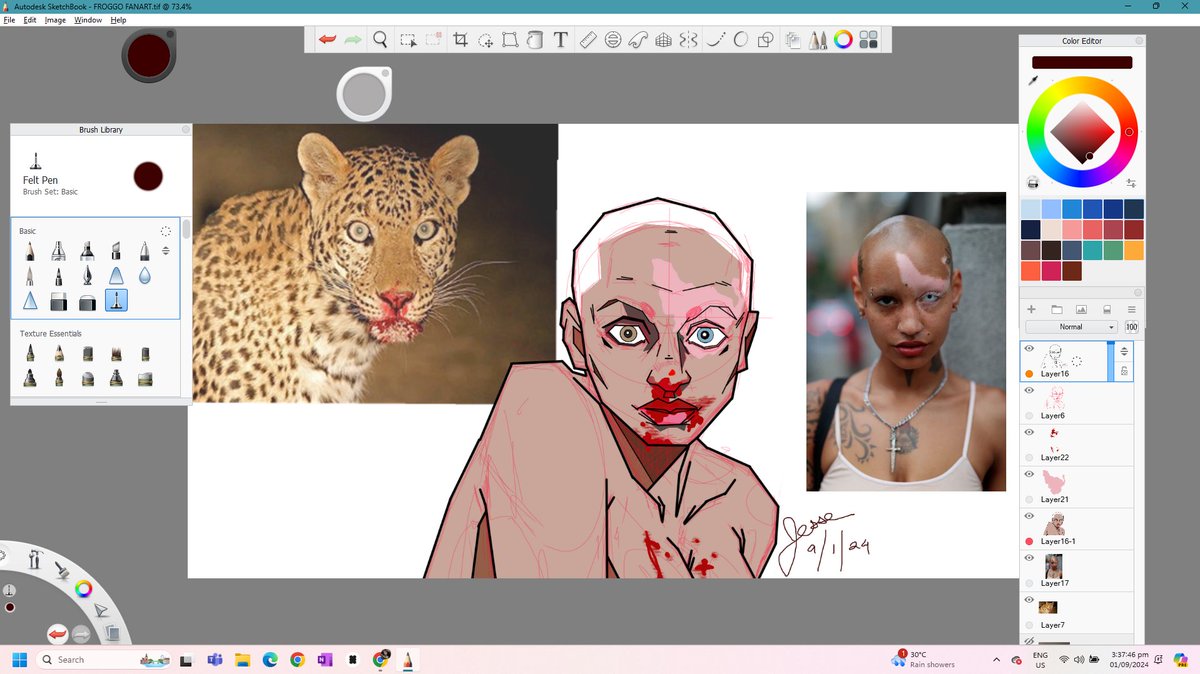This screenshot has height=674, width=1200.
Task: Open the Image menu
Action: (55, 20)
